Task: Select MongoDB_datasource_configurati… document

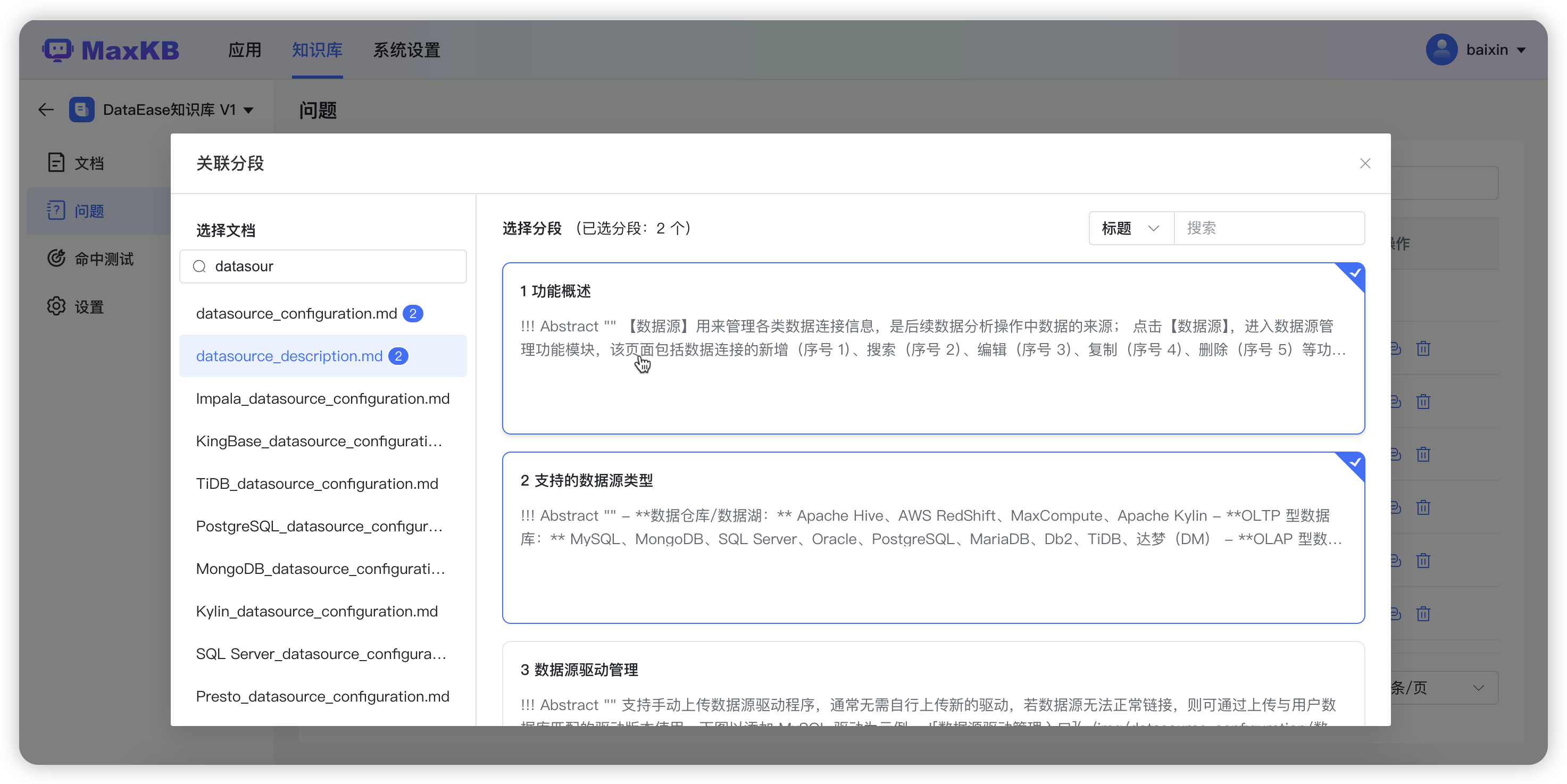Action: tap(323, 569)
